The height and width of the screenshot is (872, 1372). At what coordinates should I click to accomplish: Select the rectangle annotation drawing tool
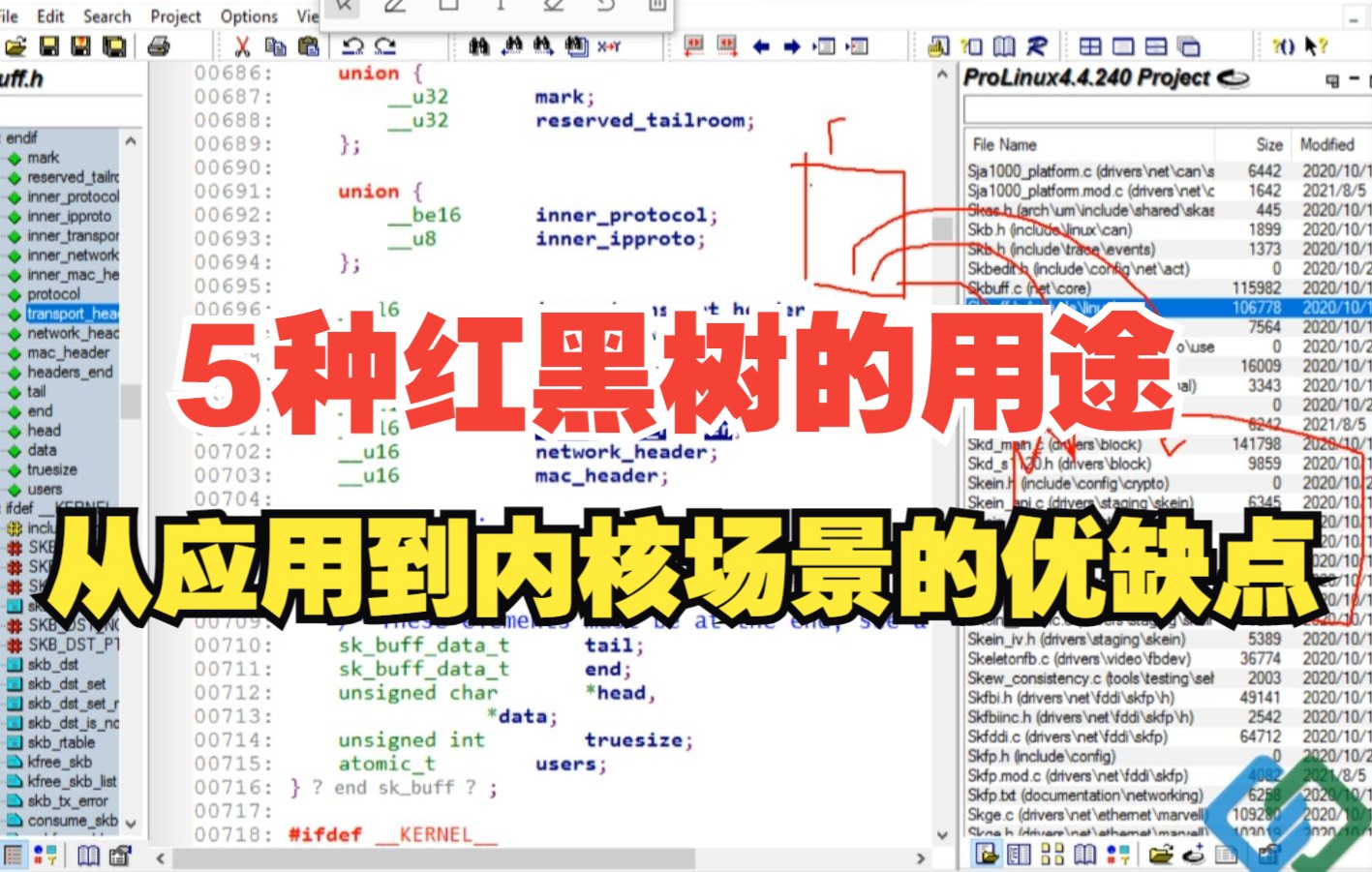(x=448, y=8)
